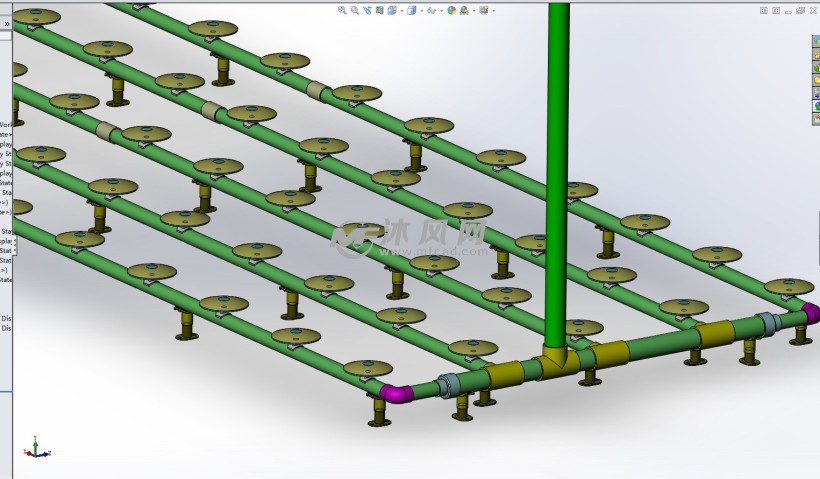Toggle the Section View icon
The width and height of the screenshot is (820, 479).
pyautogui.click(x=380, y=10)
